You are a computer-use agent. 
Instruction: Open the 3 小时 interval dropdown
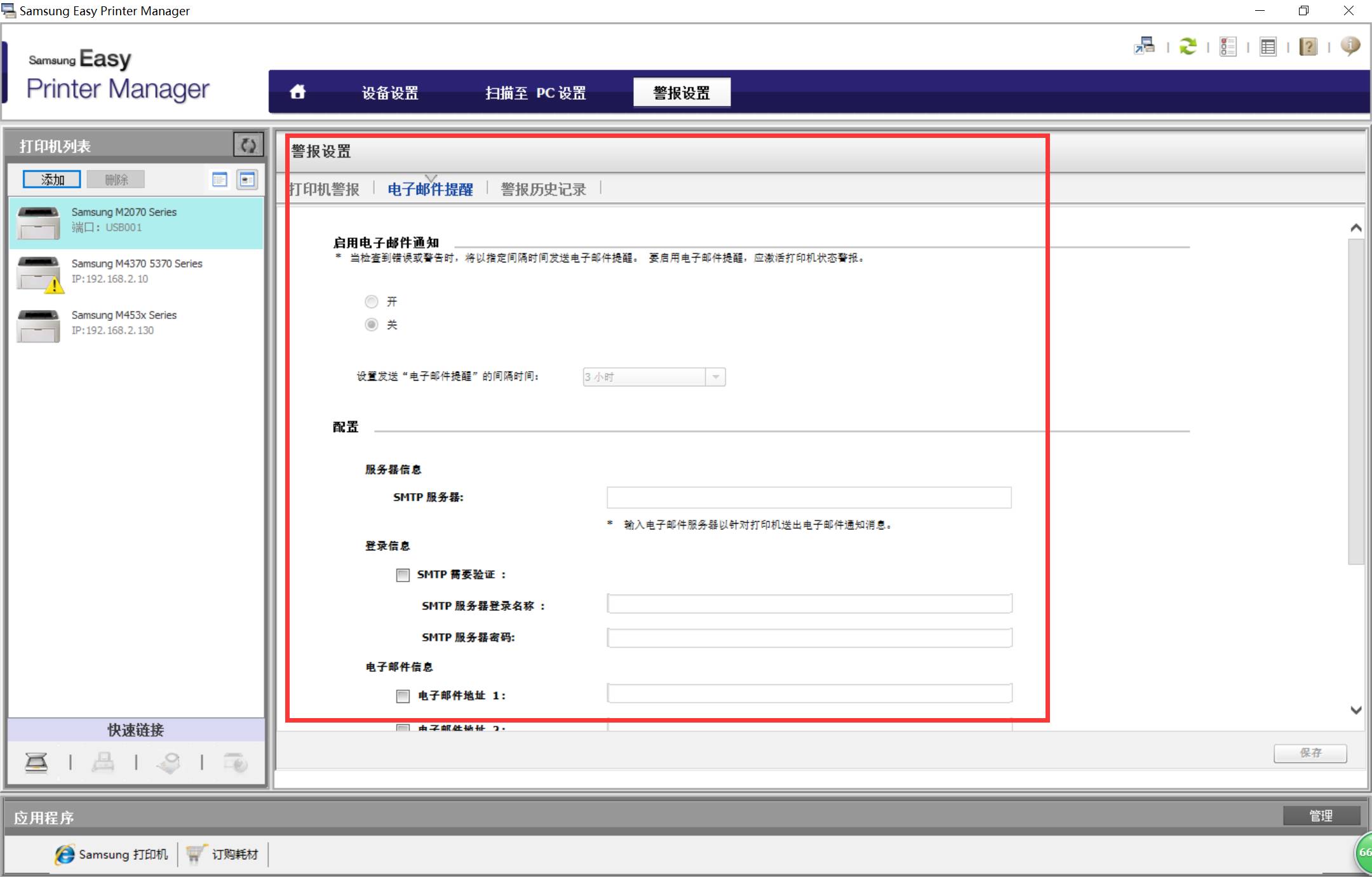point(654,377)
